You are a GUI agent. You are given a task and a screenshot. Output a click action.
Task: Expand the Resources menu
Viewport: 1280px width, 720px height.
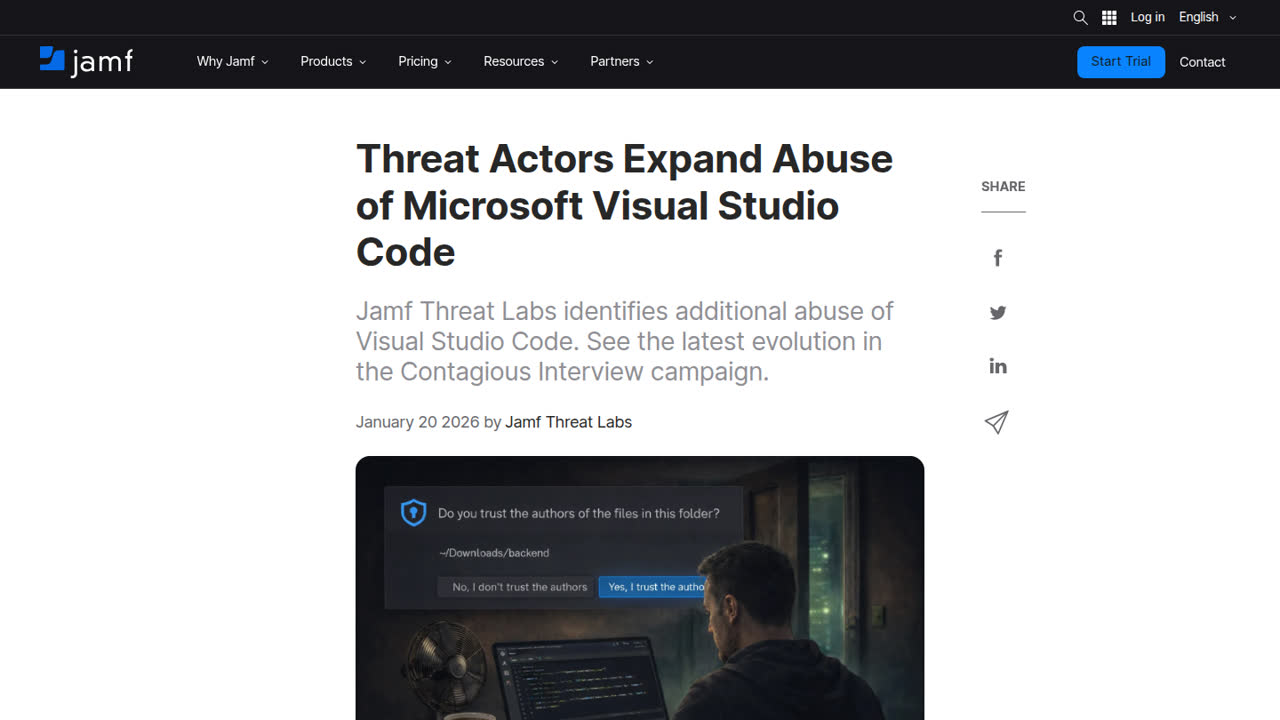click(521, 61)
